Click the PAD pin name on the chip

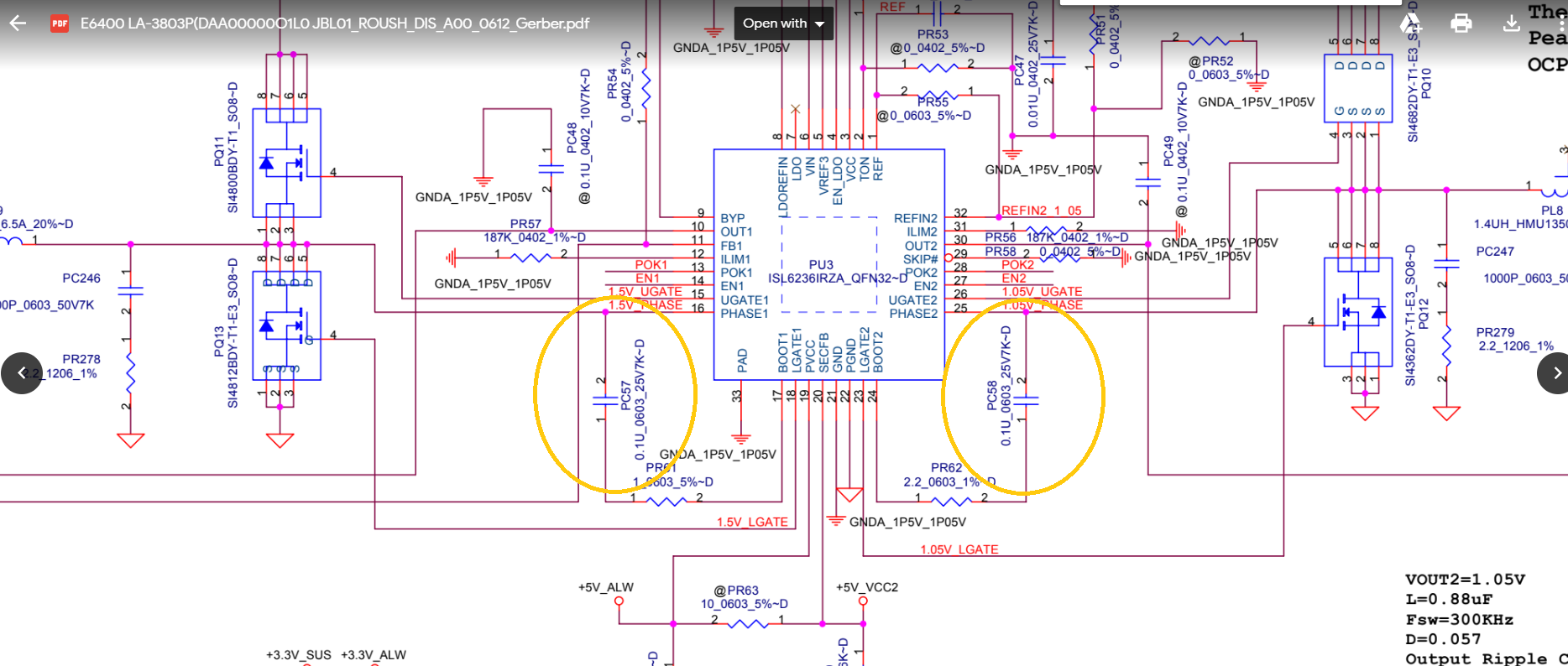coord(742,361)
